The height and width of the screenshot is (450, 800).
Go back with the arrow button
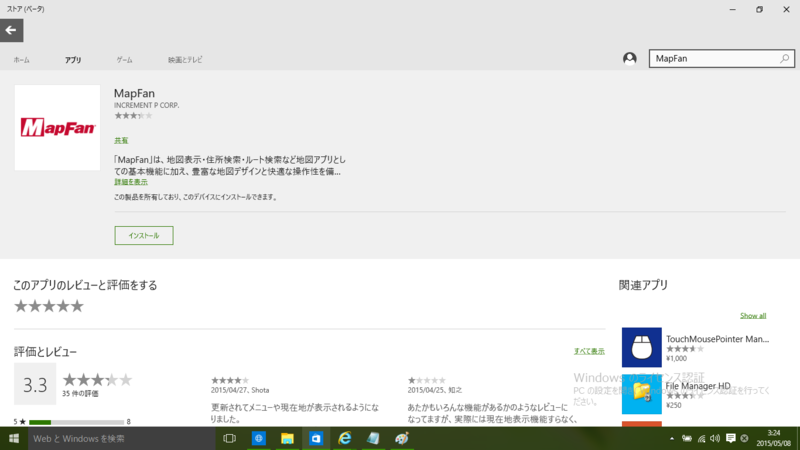pyautogui.click(x=11, y=31)
